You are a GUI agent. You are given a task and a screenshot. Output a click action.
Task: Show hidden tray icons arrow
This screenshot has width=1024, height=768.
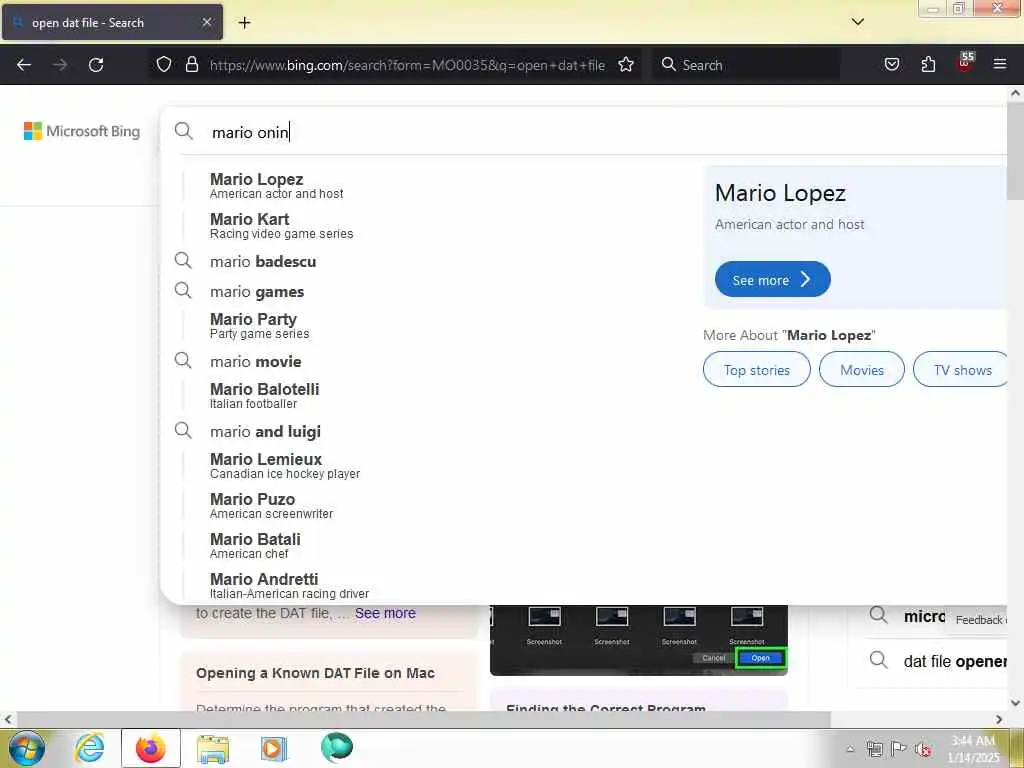(850, 749)
